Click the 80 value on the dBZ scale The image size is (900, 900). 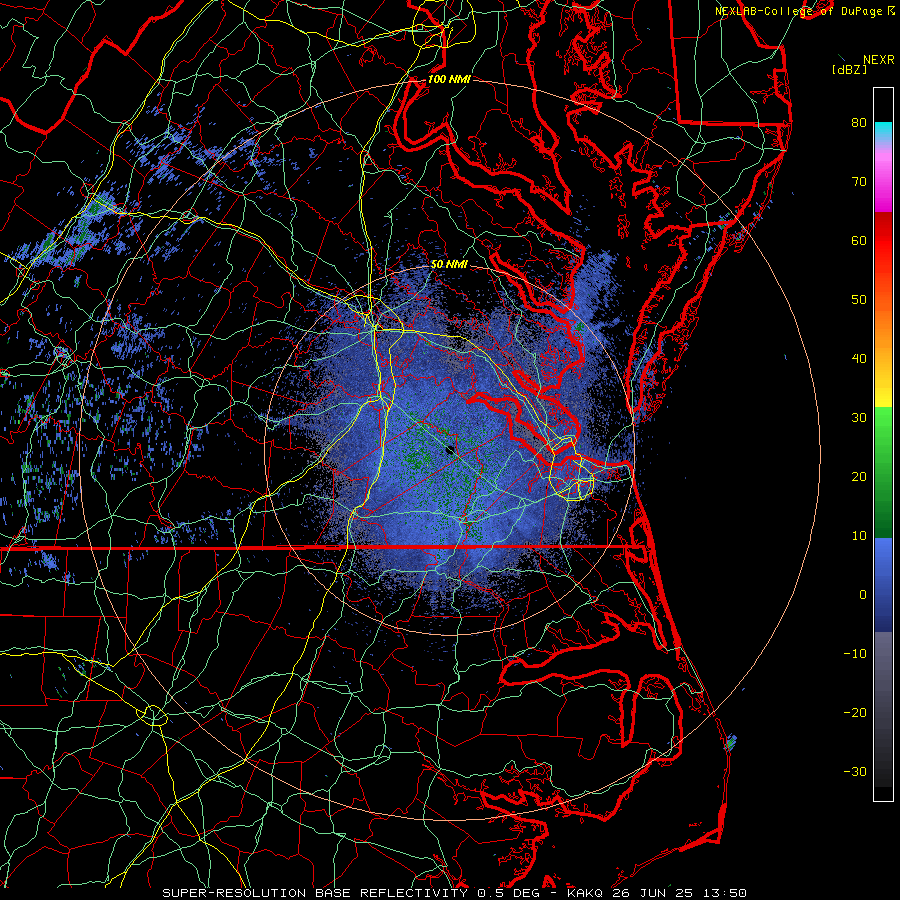coord(859,122)
